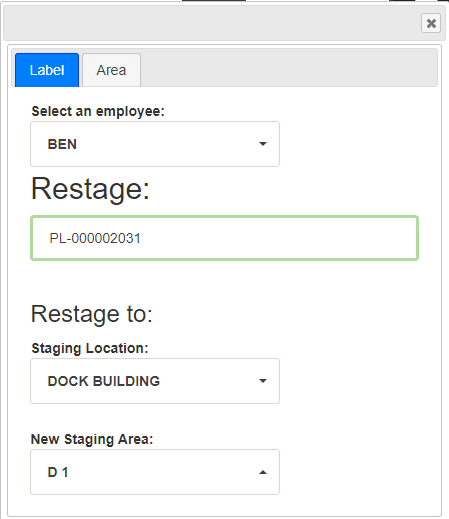Click the employee dropdown caret arrow
Viewport: 449px width, 519px height.
coord(263,144)
